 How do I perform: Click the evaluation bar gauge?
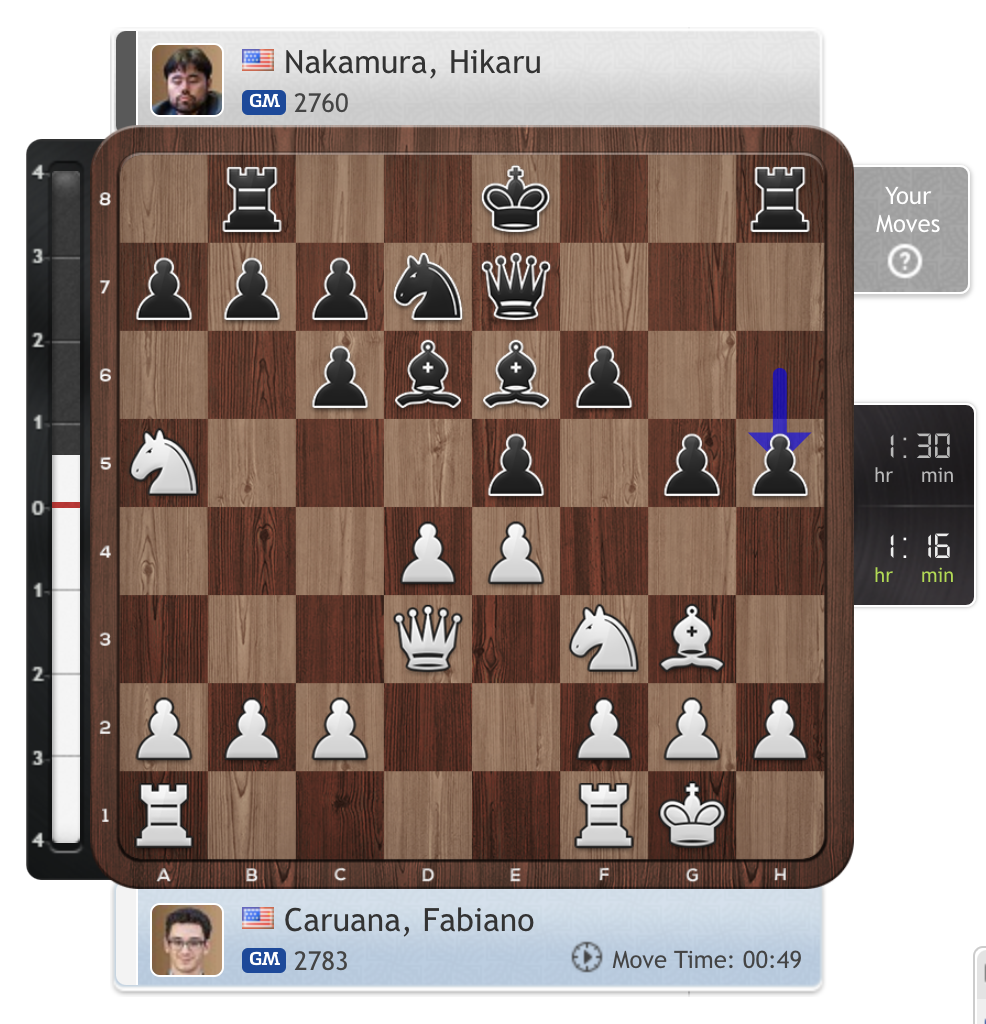(65, 507)
